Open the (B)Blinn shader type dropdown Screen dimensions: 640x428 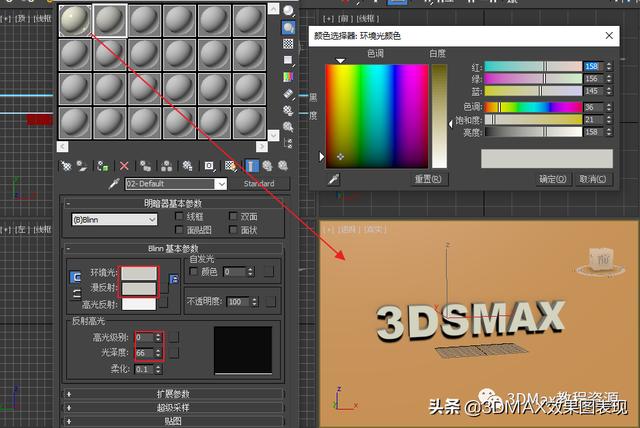point(113,219)
